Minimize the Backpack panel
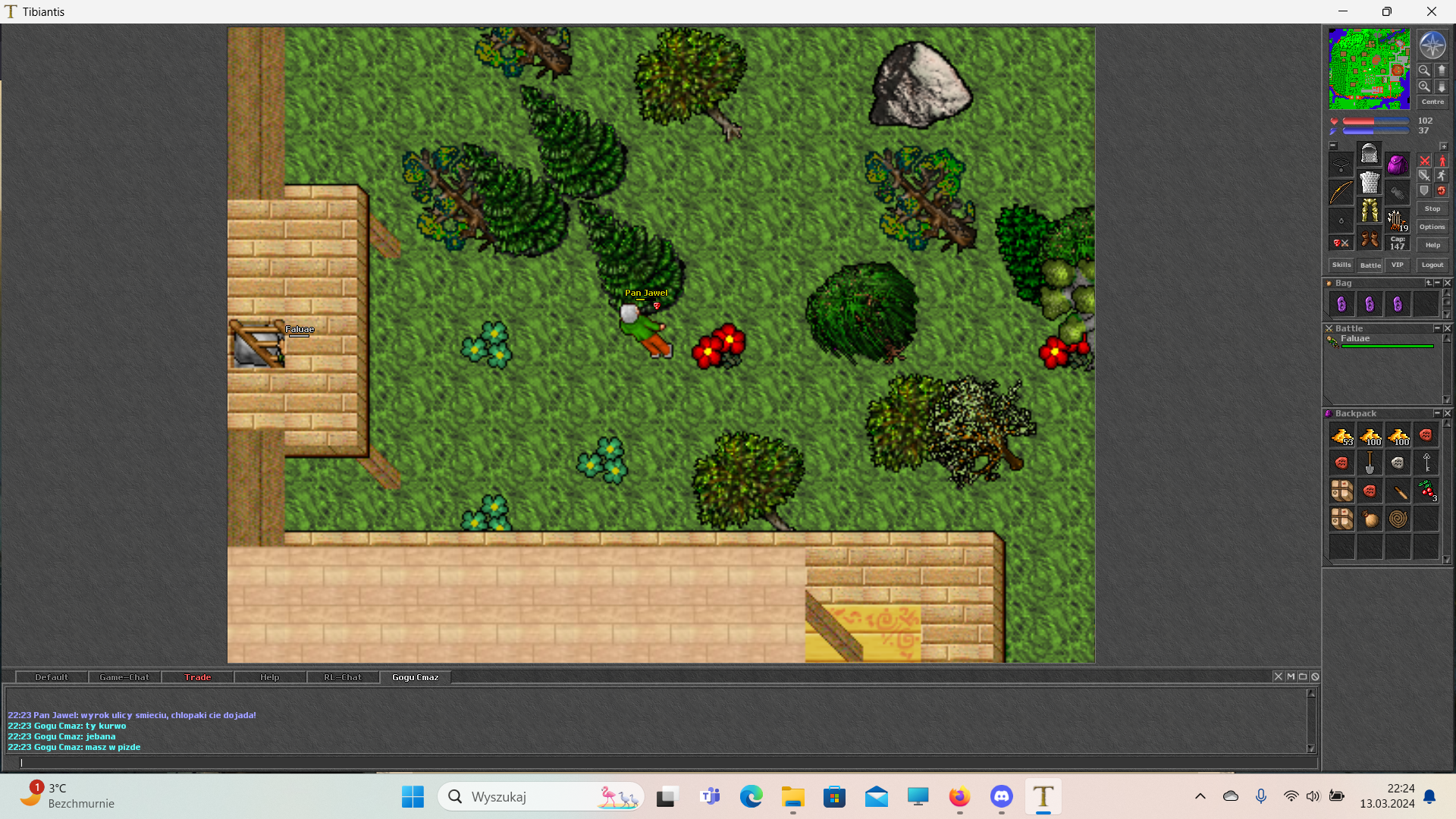 click(1436, 413)
